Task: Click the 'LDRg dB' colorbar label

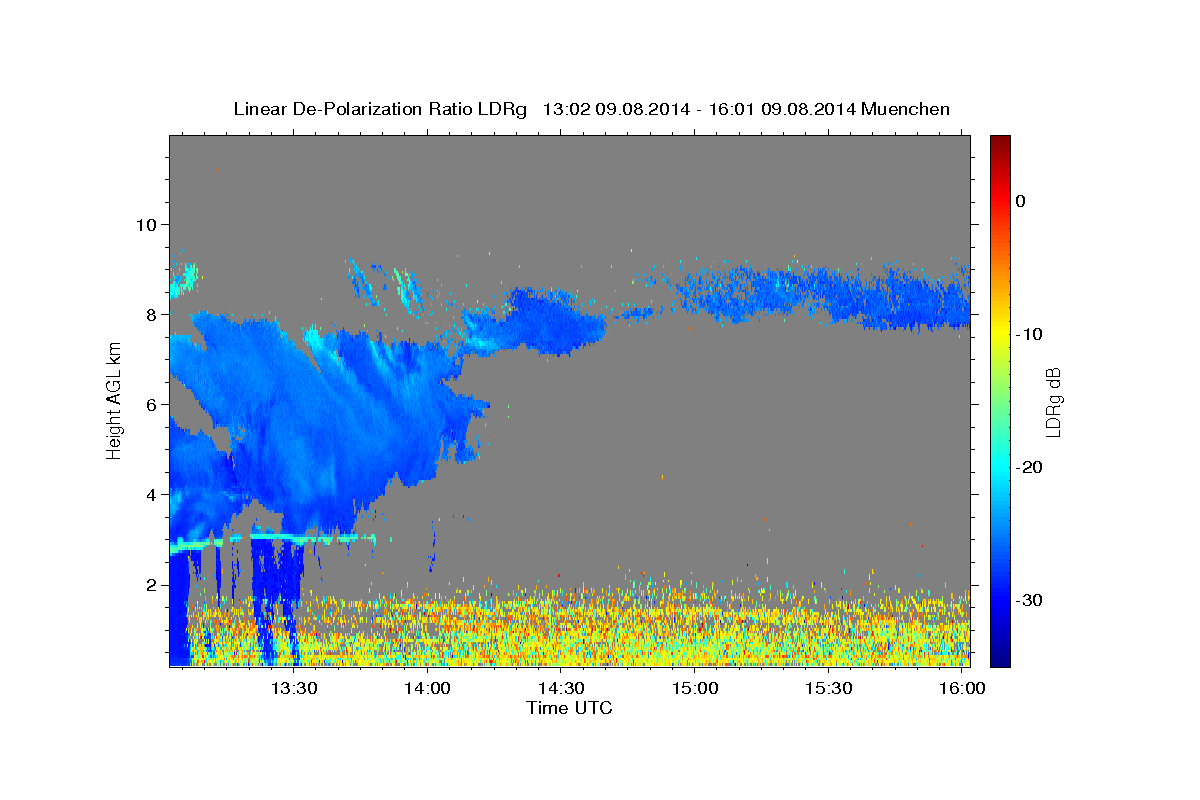Action: point(1052,402)
